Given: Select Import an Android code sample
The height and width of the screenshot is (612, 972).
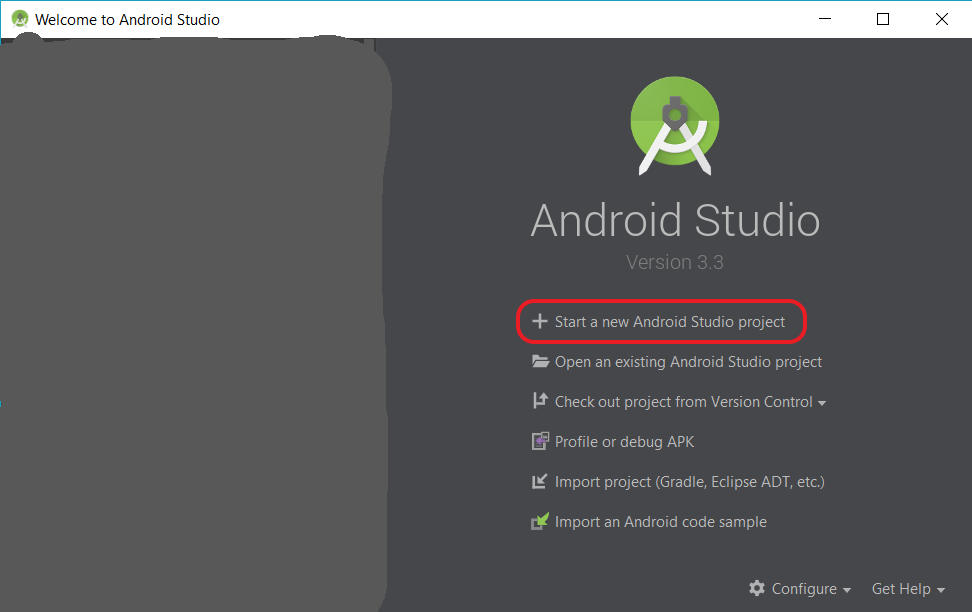Looking at the screenshot, I should [661, 522].
